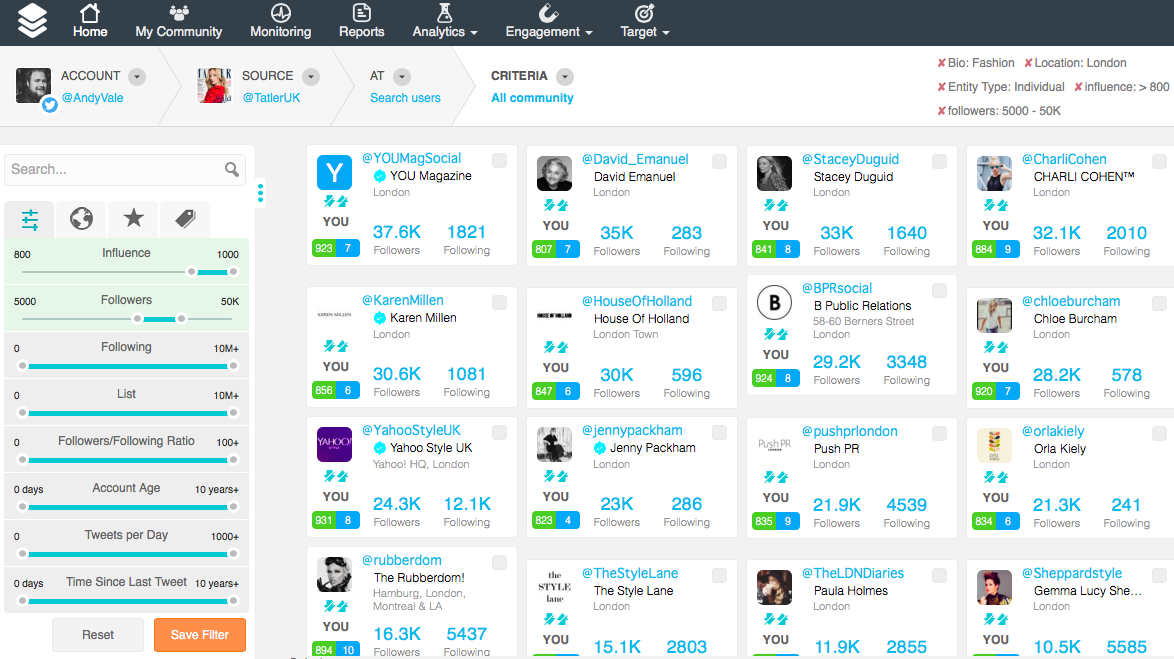Click the Tweets per Day slider left handle

pyautogui.click(x=22, y=554)
